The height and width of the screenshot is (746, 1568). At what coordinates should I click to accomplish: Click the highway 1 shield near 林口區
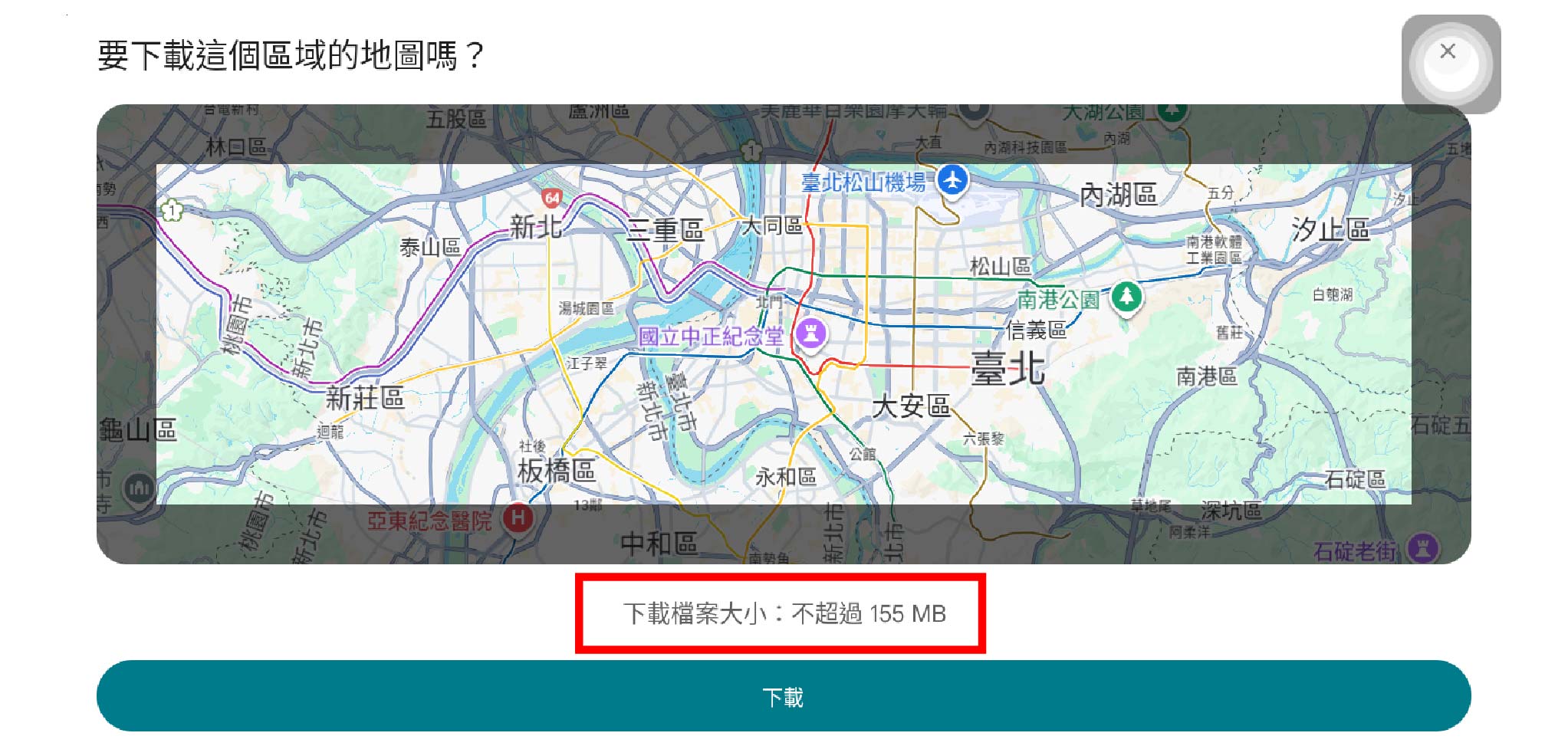(172, 210)
